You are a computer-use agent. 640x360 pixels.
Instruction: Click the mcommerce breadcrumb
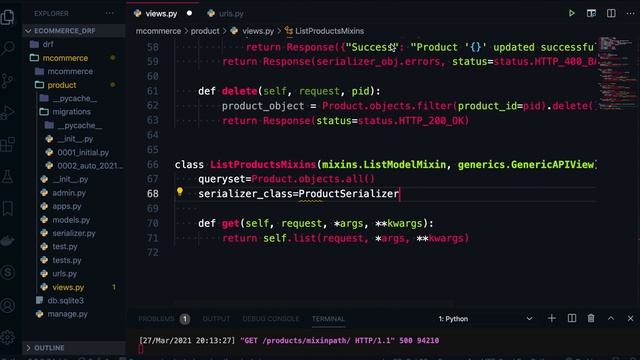click(x=158, y=31)
